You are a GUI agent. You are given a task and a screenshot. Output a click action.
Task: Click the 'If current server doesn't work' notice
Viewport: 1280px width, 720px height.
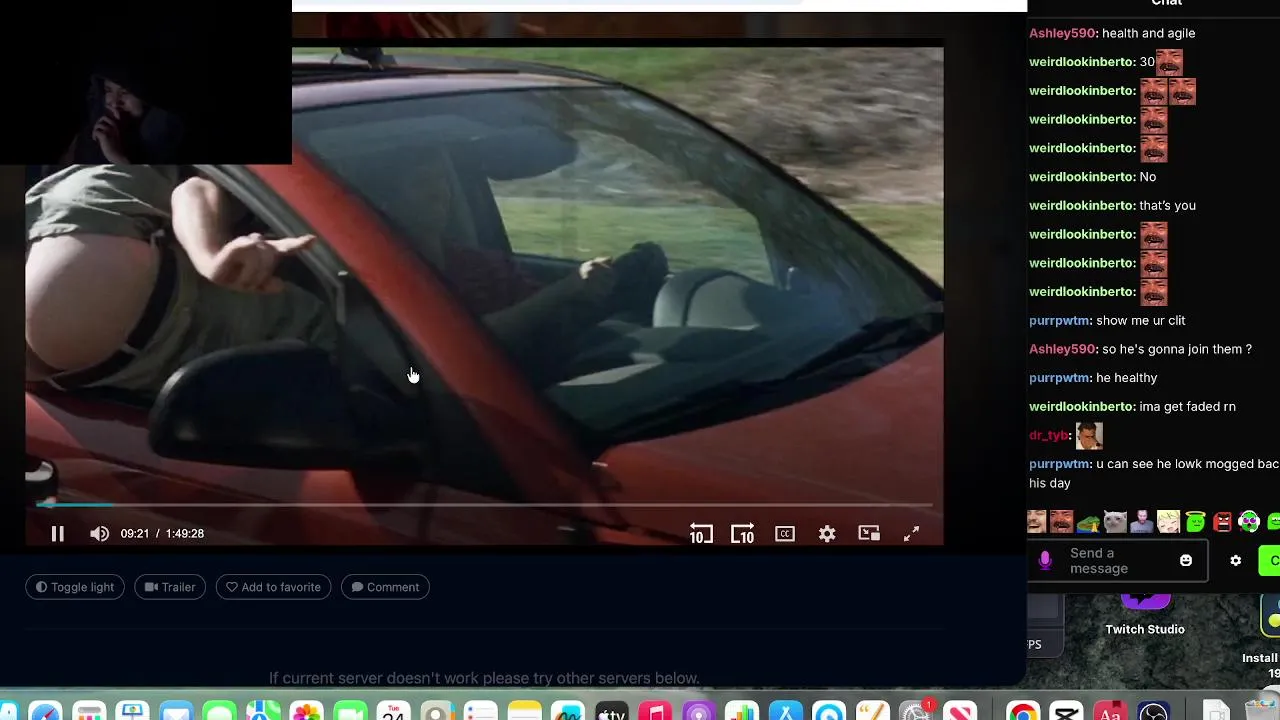click(484, 678)
